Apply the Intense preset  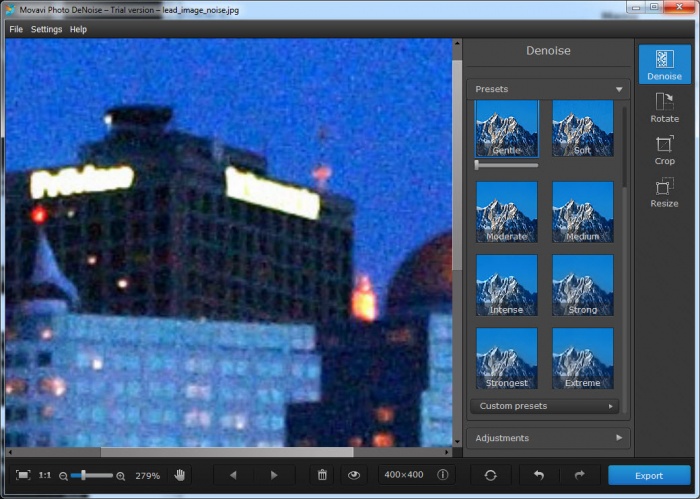coord(507,285)
